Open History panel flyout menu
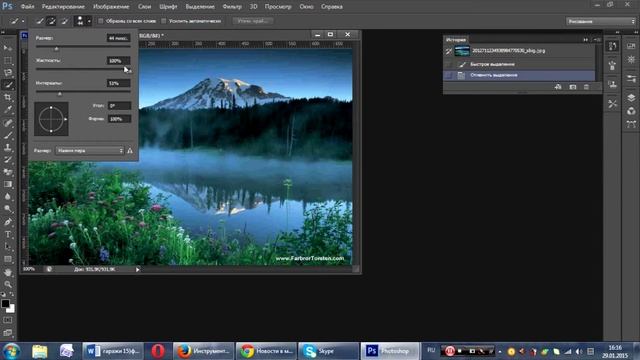The height and width of the screenshot is (360, 640). (x=596, y=40)
